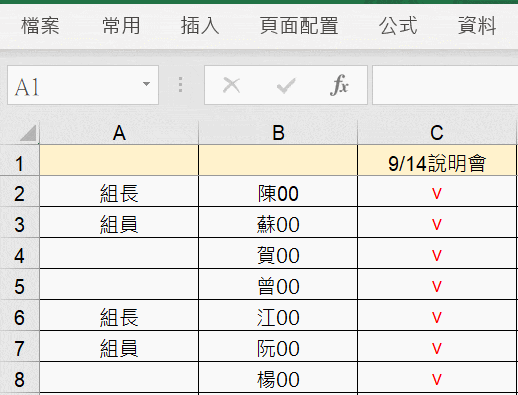The height and width of the screenshot is (395, 518).
Task: Click the cancel X icon in formula bar
Action: click(231, 85)
